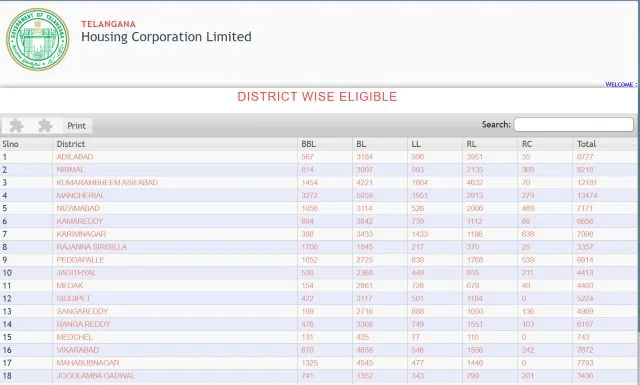This screenshot has height=385, width=640.
Task: Open KUMARAMBHEEM ASIFABAD district link
Action: click(x=107, y=182)
